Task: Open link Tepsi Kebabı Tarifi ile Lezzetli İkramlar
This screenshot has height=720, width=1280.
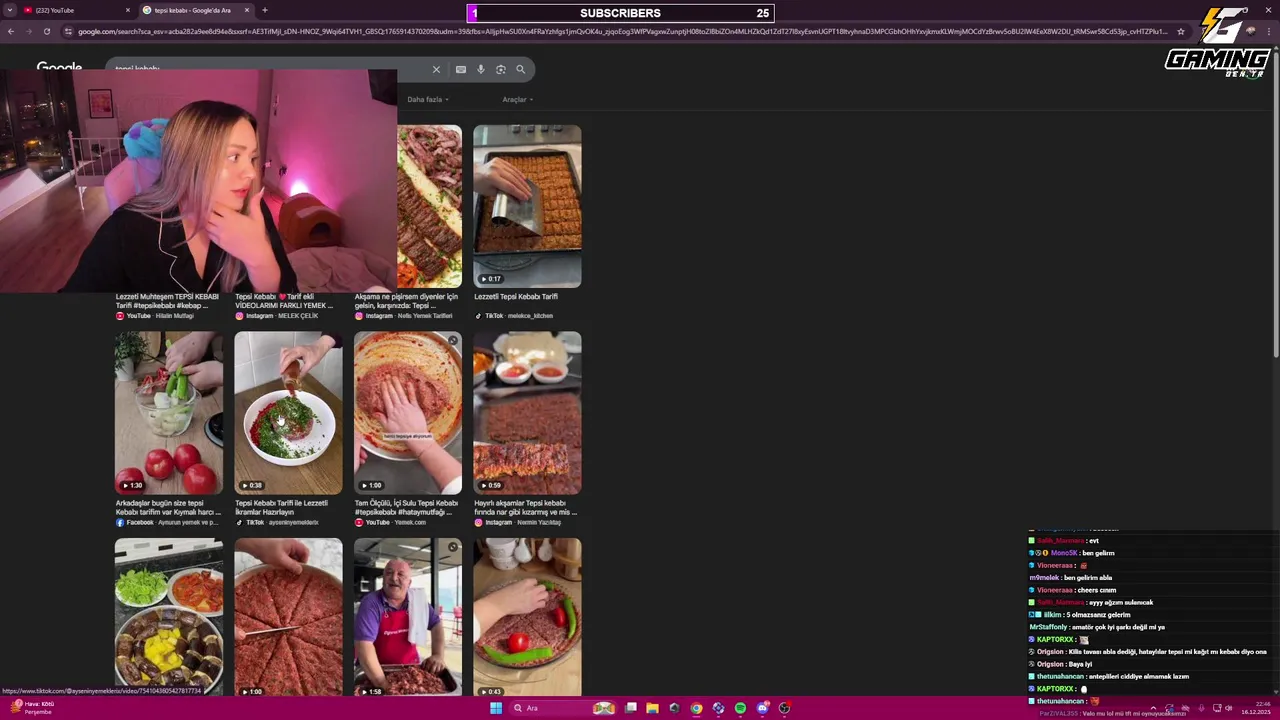Action: click(281, 507)
